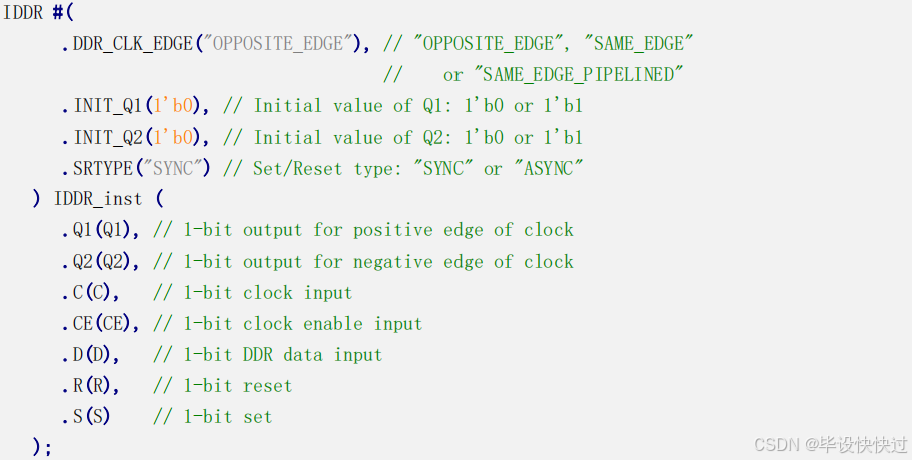Image resolution: width=912 pixels, height=460 pixels.
Task: Click the gray "SYNC" string value
Action: tap(173, 168)
